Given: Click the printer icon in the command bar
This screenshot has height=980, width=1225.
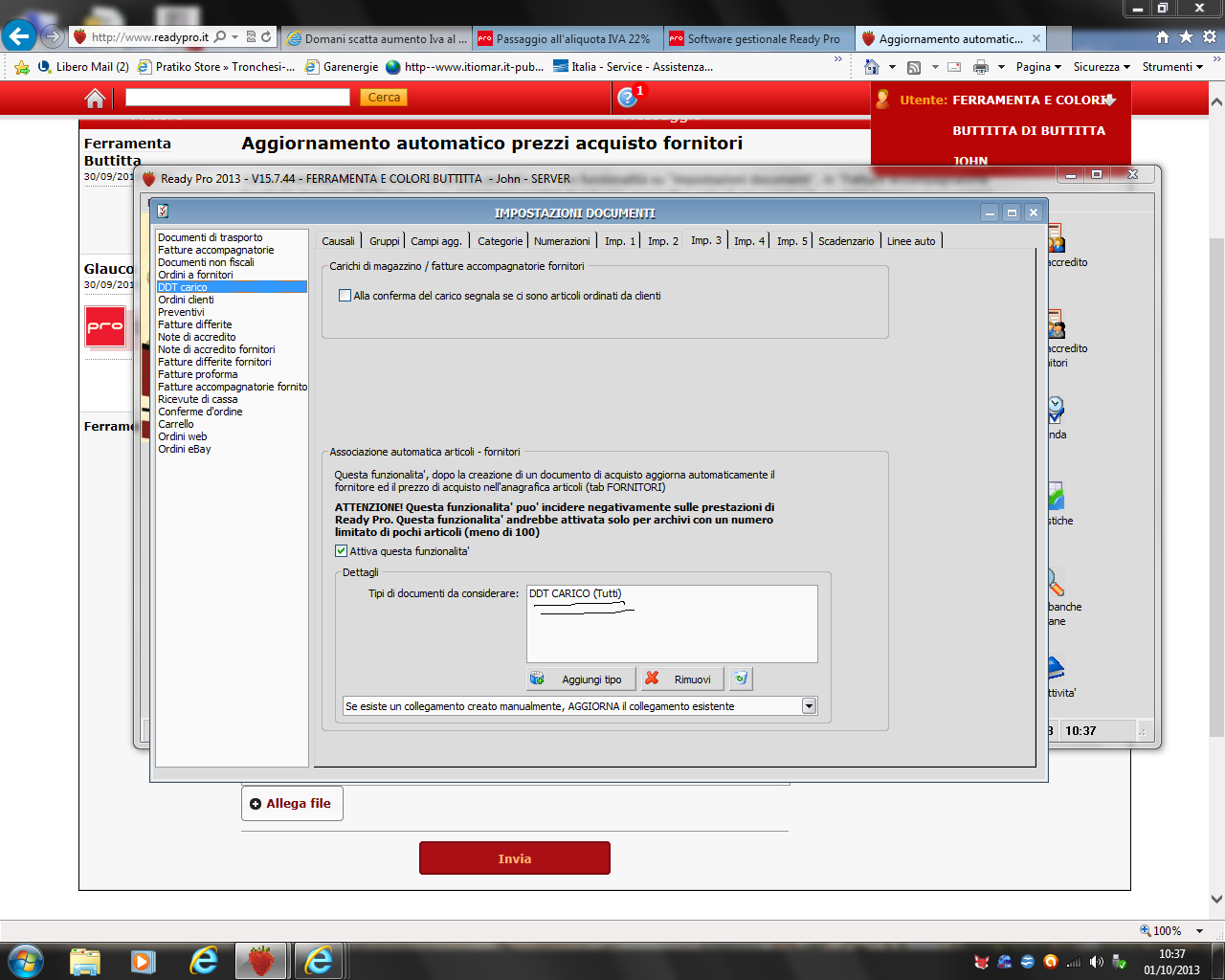Looking at the screenshot, I should pos(981,67).
